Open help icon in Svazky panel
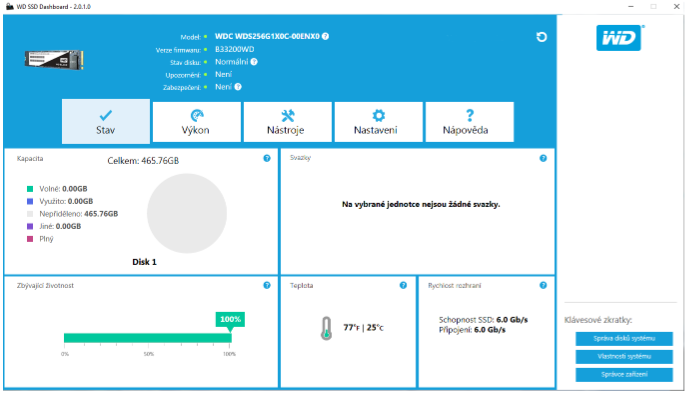Image resolution: width=687 pixels, height=395 pixels. tap(543, 159)
